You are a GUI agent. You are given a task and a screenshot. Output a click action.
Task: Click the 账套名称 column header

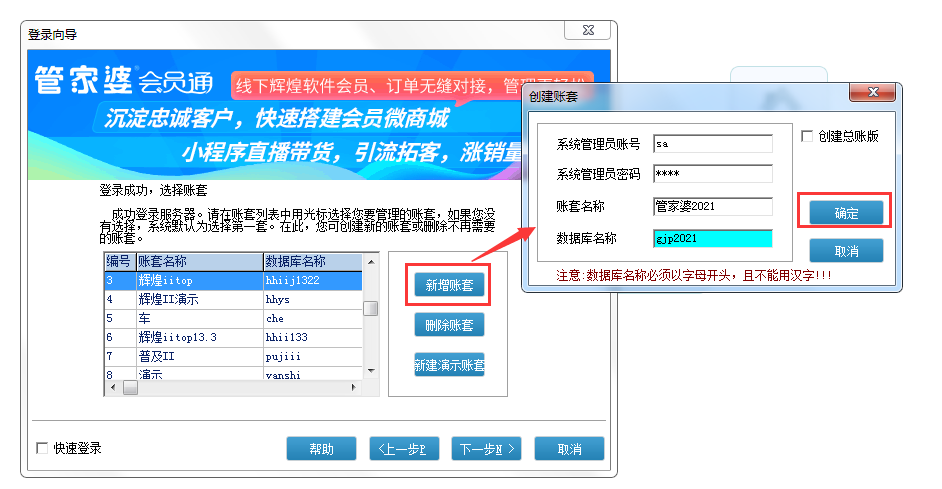coord(199,261)
